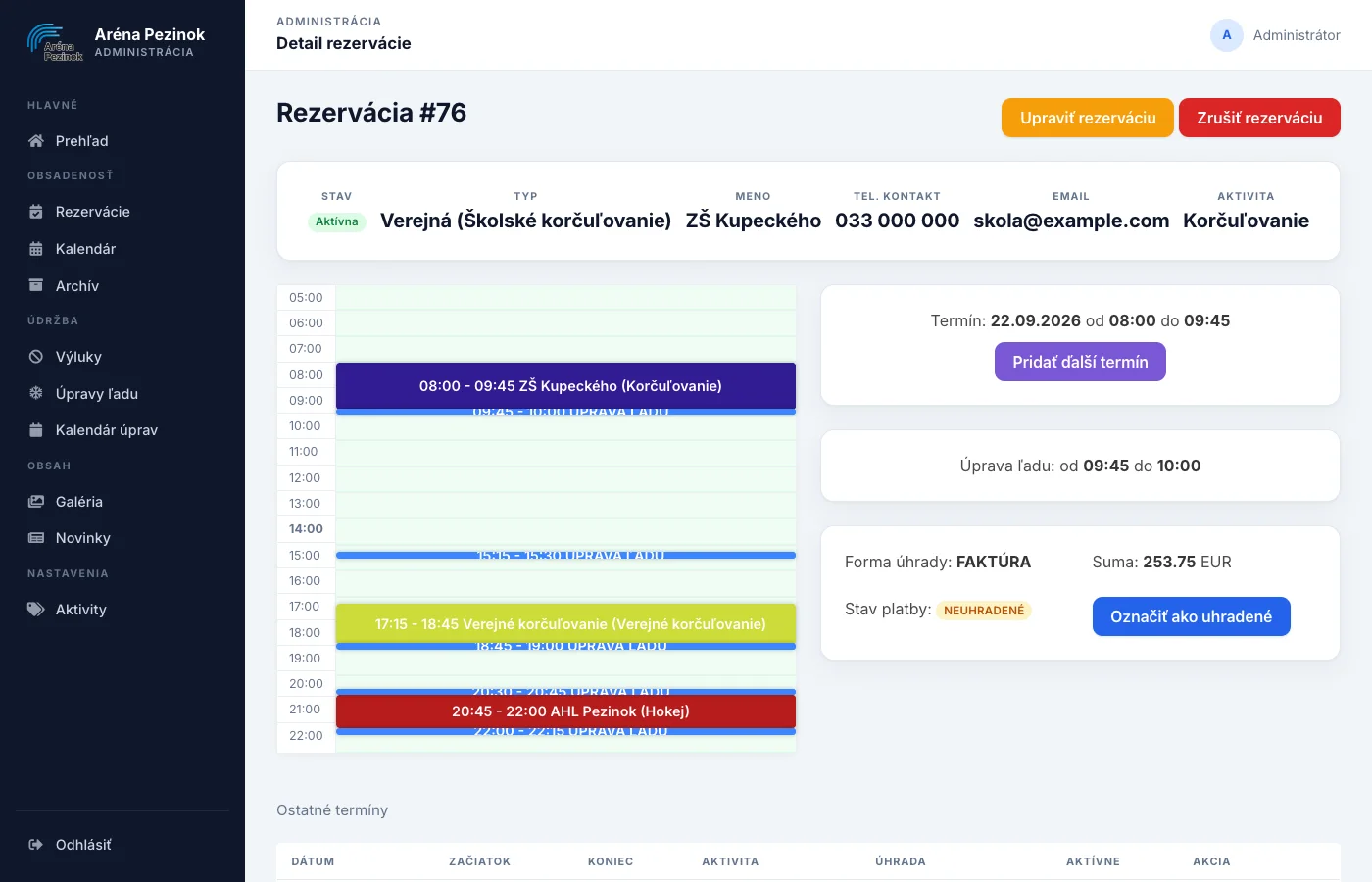Click the Administrátor avatar circle
The height and width of the screenshot is (882, 1372).
click(1227, 35)
